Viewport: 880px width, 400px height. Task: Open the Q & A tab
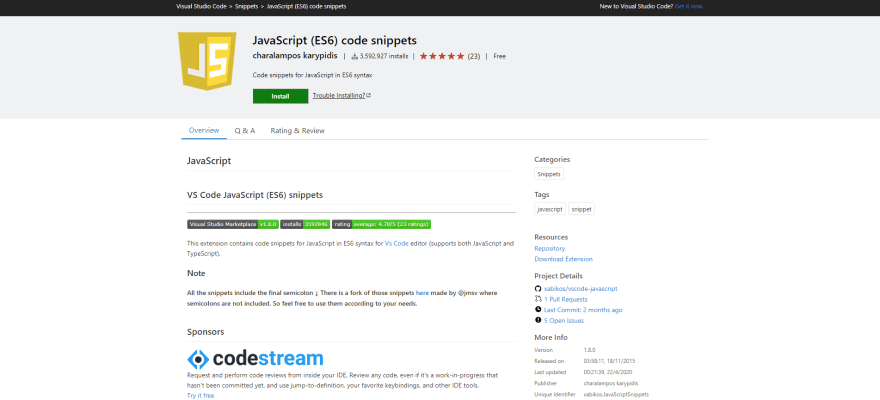[x=245, y=131]
